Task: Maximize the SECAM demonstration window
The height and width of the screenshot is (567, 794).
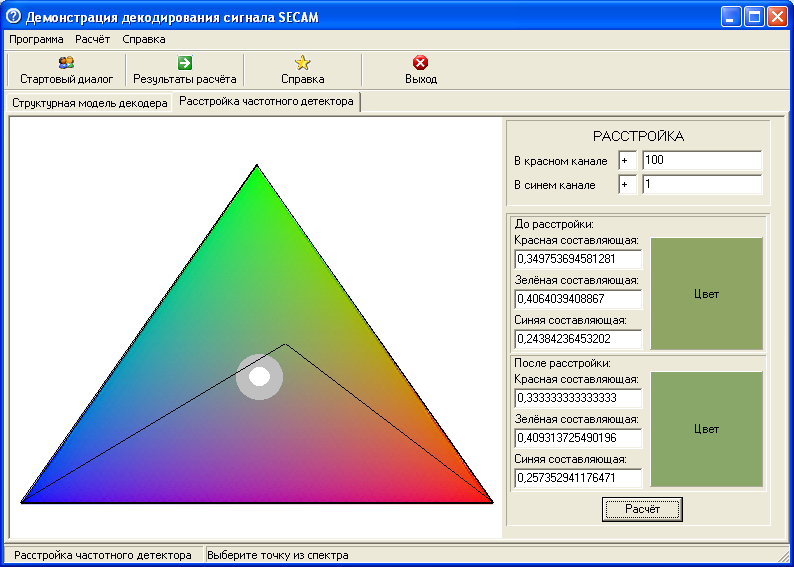Action: coord(754,18)
